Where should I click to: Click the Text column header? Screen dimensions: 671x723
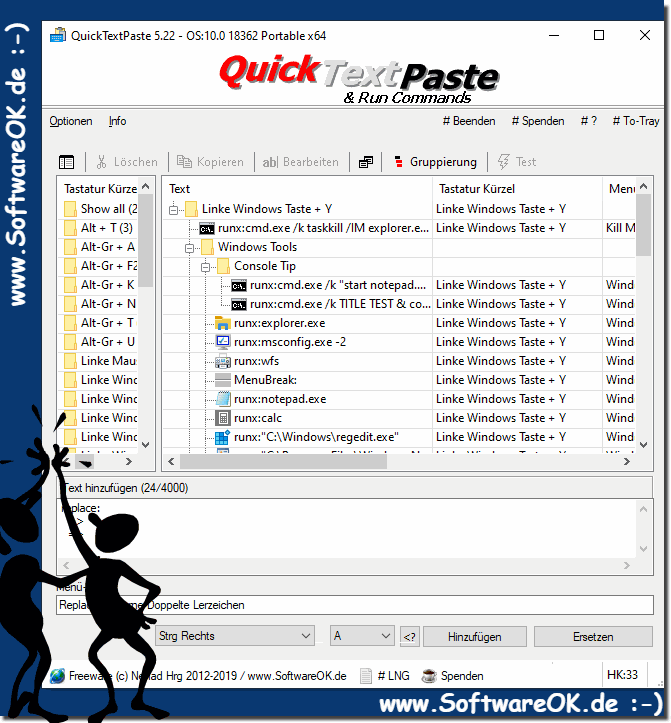pyautogui.click(x=297, y=189)
